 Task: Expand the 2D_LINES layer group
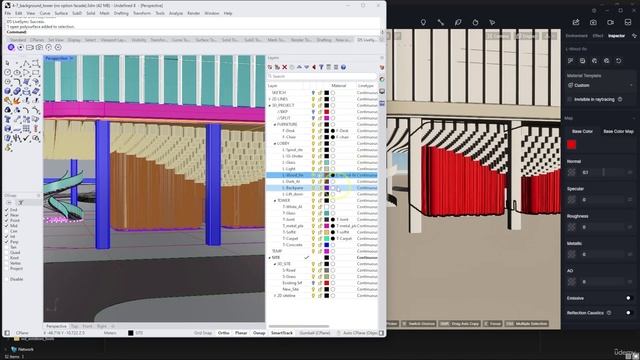click(269, 99)
